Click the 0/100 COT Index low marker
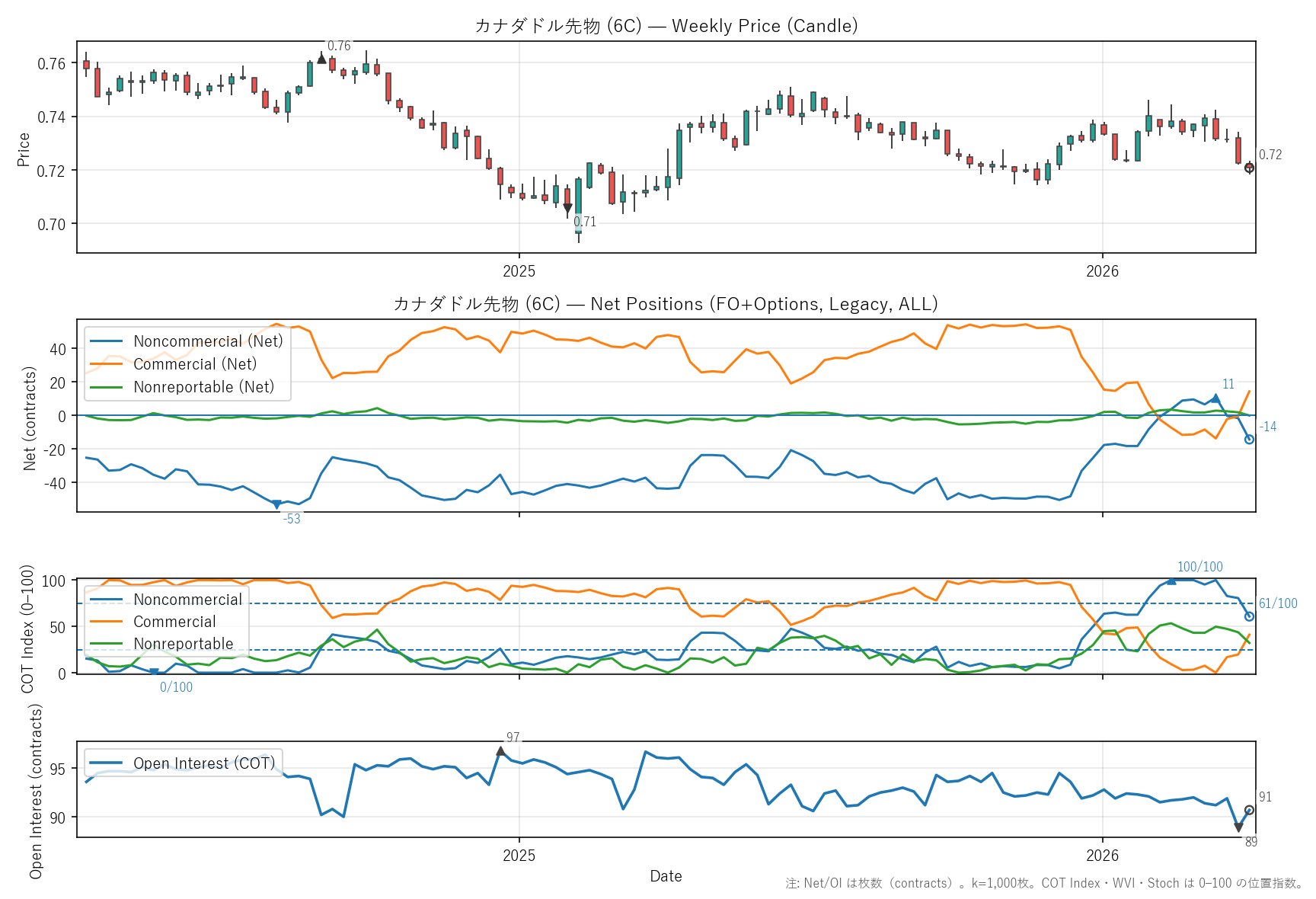Screen dimensions: 1316x899 pos(154,673)
